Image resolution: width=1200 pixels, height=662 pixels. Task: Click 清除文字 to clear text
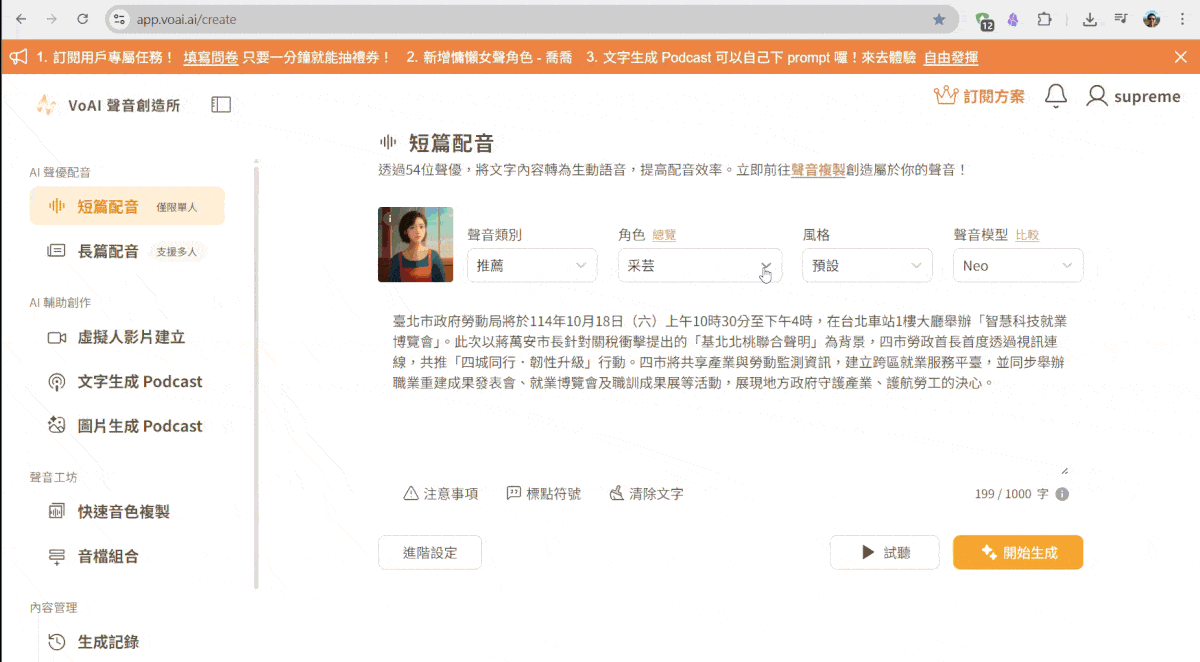[x=646, y=493]
